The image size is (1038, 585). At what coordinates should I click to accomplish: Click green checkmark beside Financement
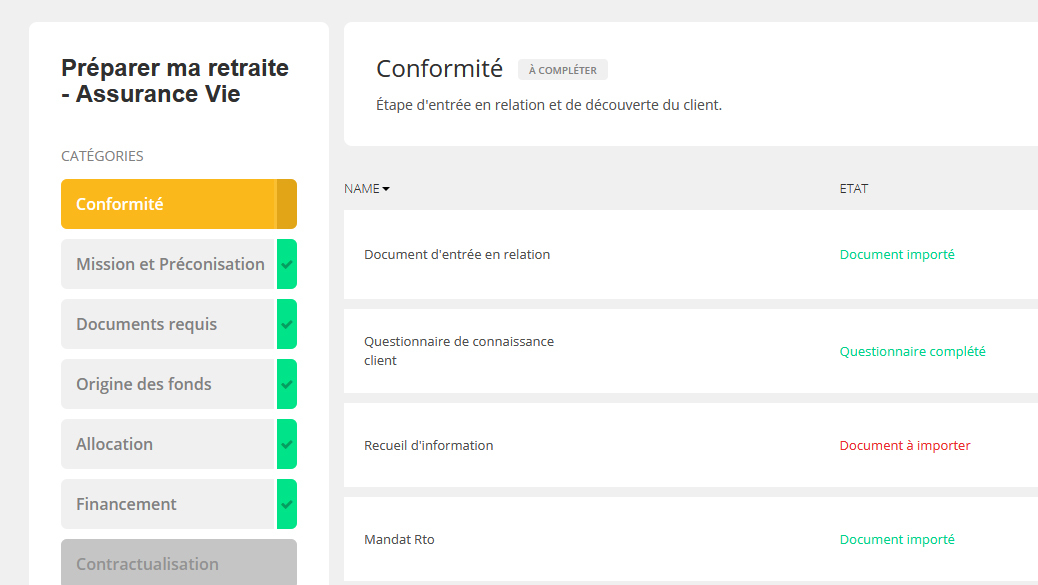pos(287,505)
